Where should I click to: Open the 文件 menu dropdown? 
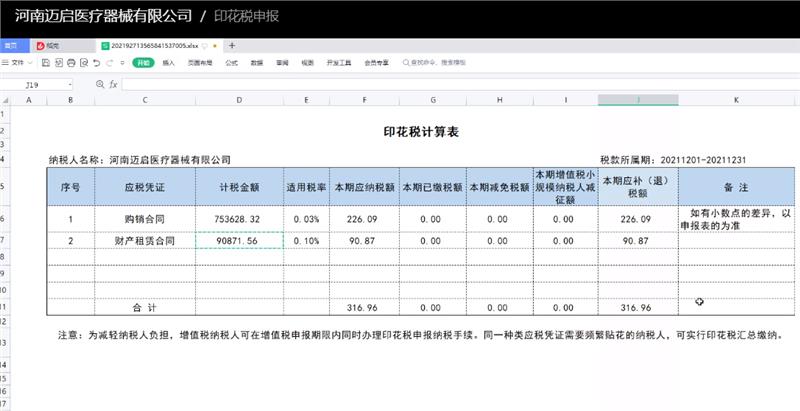tap(18, 62)
